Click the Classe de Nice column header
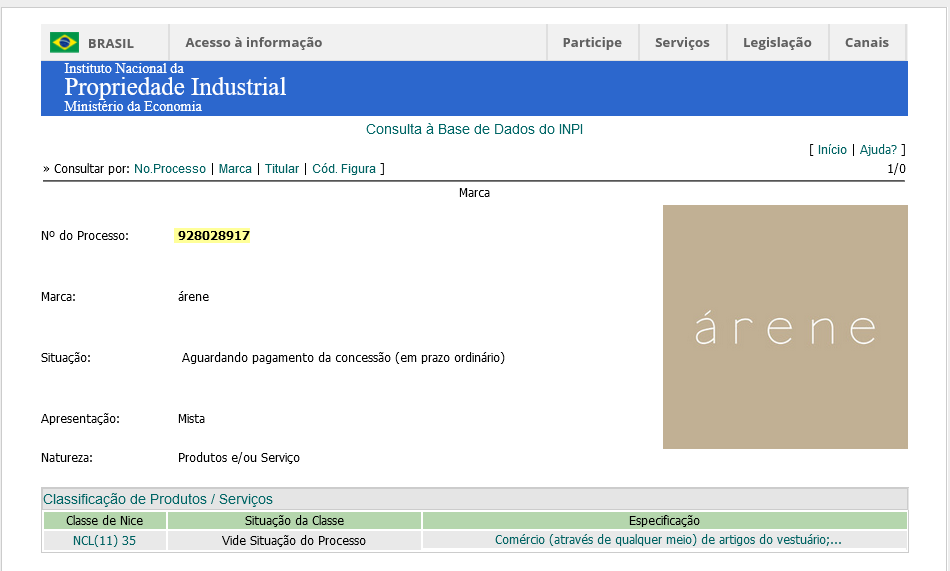The height and width of the screenshot is (571, 950). (x=104, y=521)
